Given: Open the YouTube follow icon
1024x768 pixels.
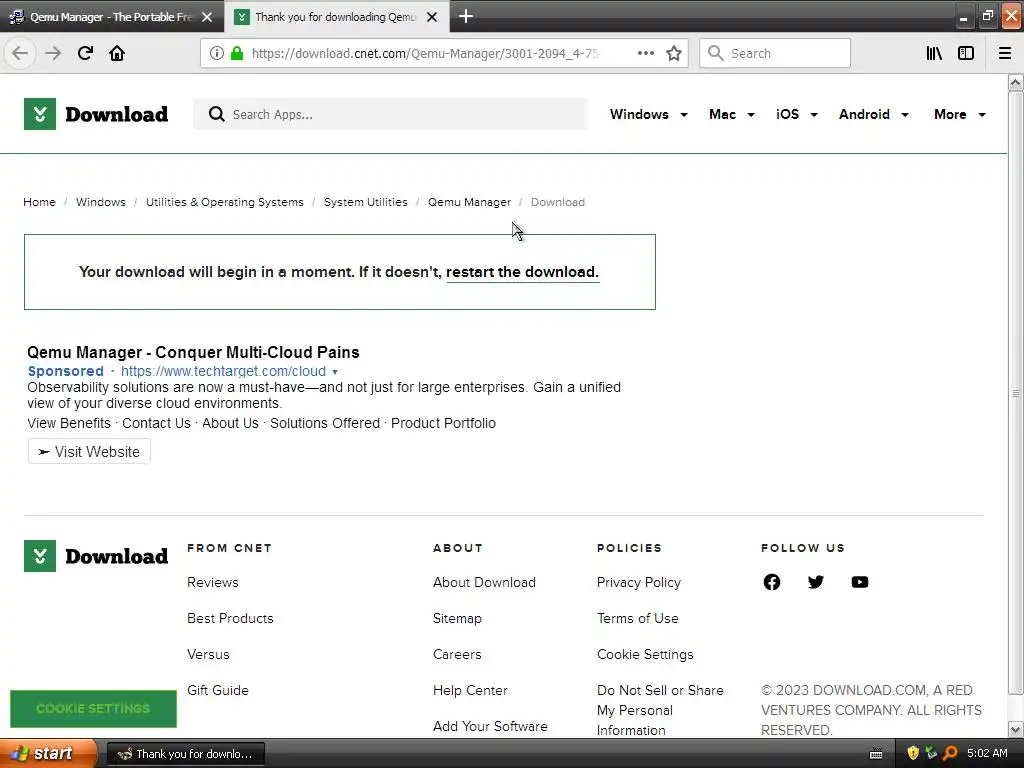Looking at the screenshot, I should (860, 582).
